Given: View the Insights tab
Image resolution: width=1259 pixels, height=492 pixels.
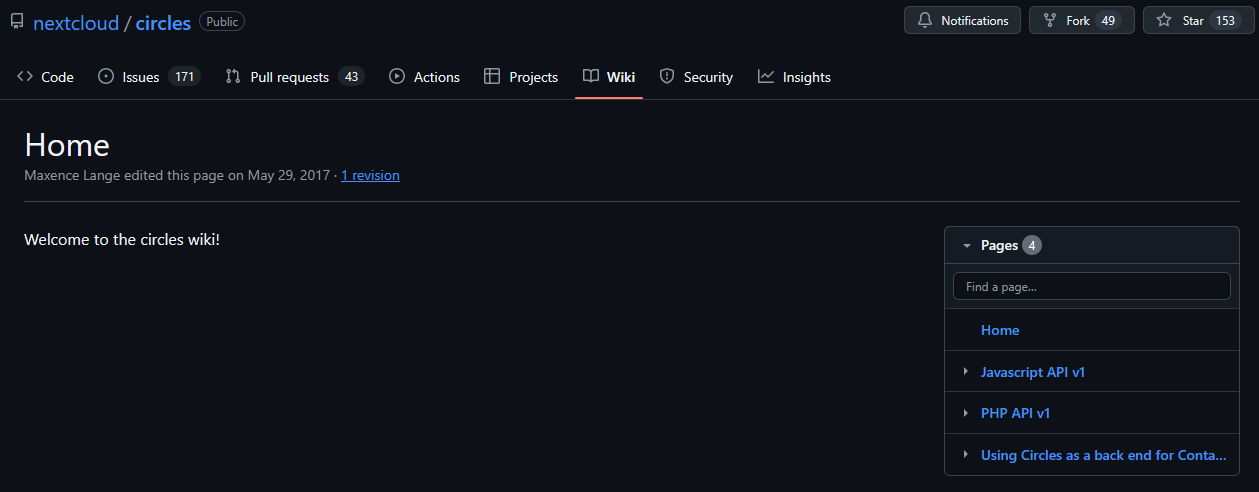Looking at the screenshot, I should (794, 77).
